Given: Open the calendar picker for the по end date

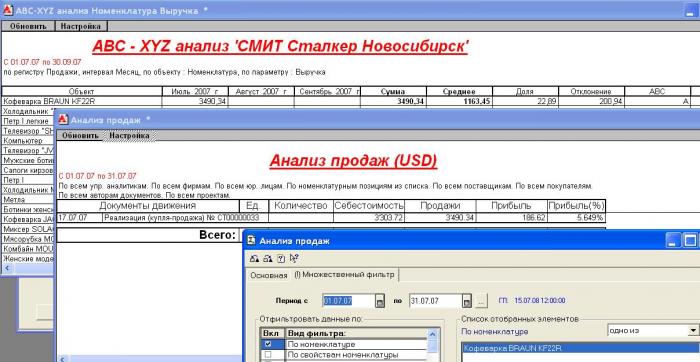Looking at the screenshot, I should tap(467, 301).
